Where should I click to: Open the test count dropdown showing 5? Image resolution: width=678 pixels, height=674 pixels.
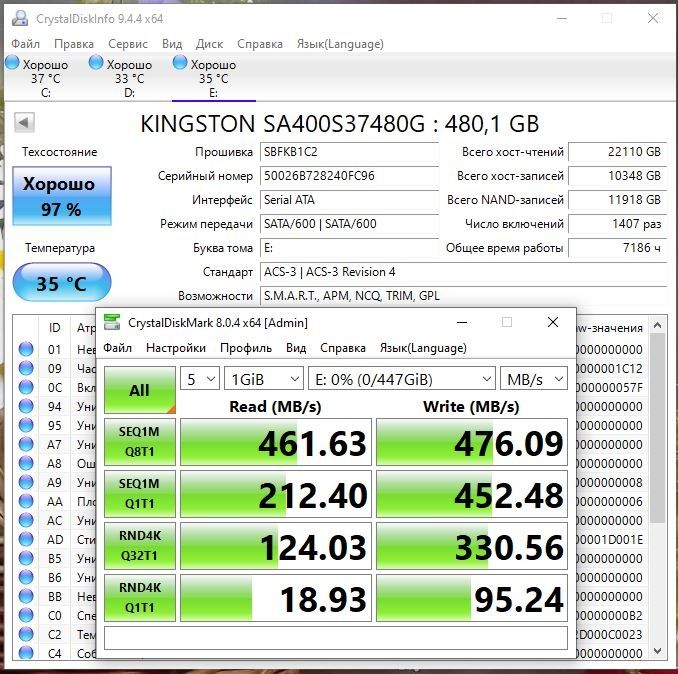pyautogui.click(x=200, y=379)
